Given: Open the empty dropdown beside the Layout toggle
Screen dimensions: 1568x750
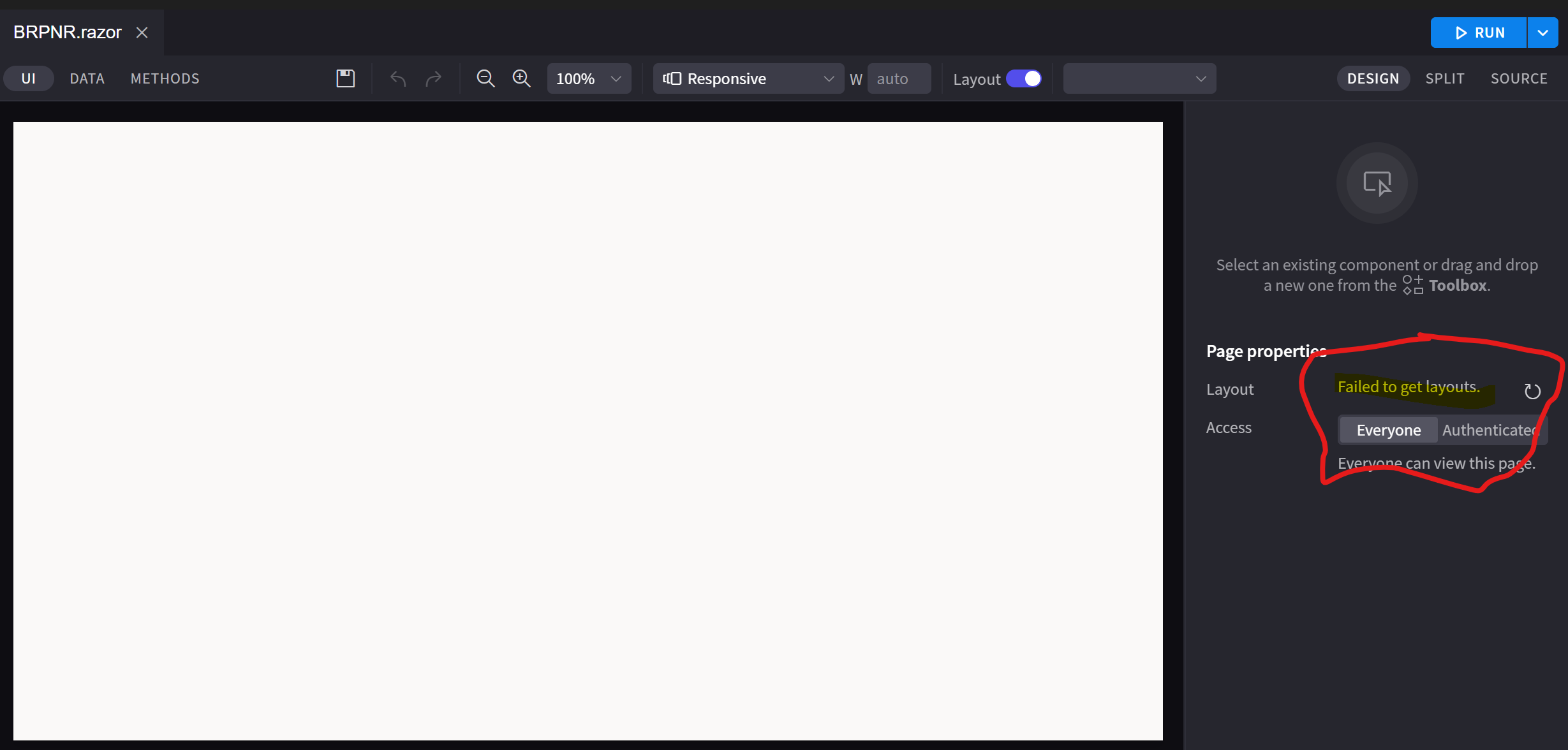Looking at the screenshot, I should (x=1139, y=78).
